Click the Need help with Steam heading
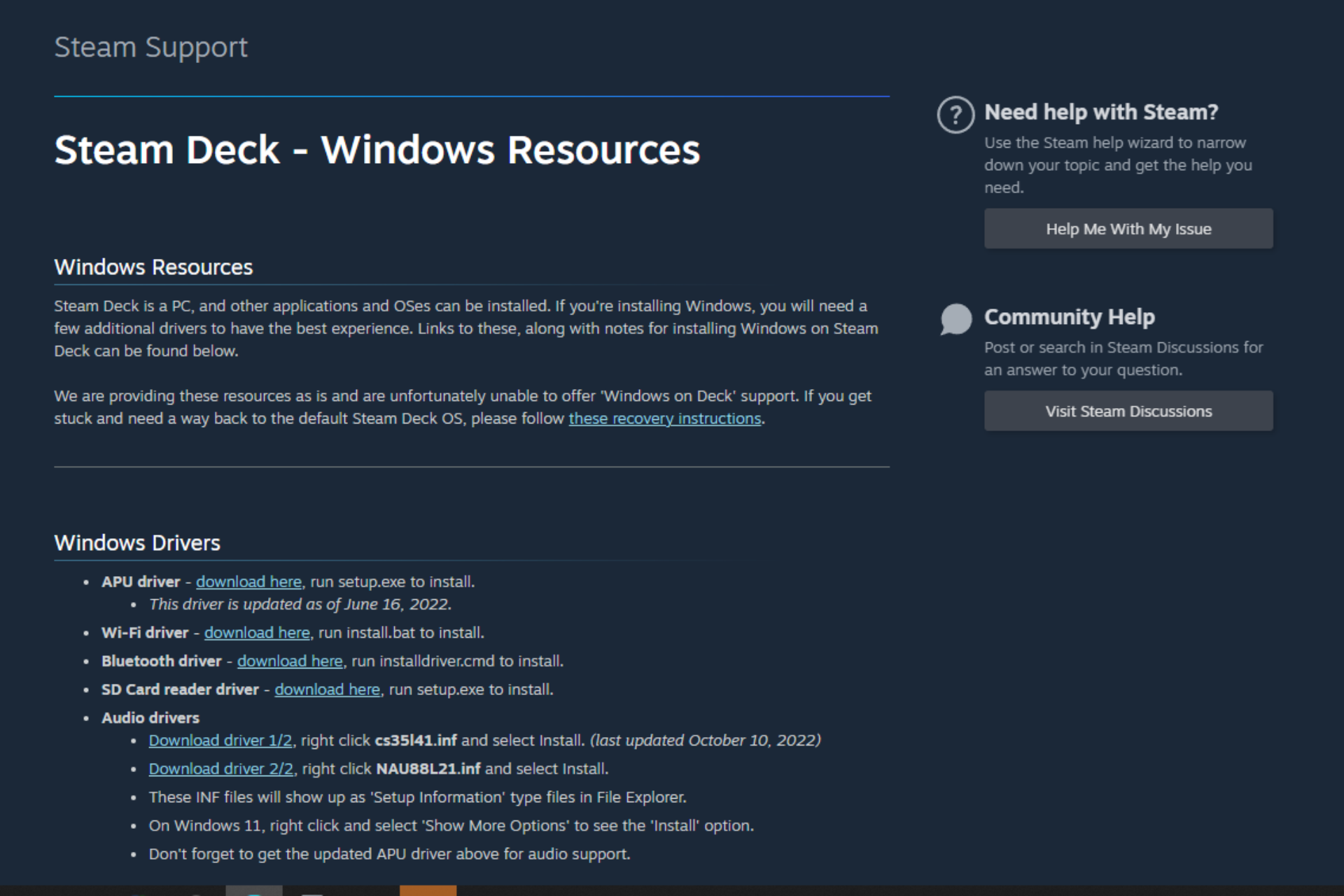The image size is (1344, 896). [x=1100, y=112]
